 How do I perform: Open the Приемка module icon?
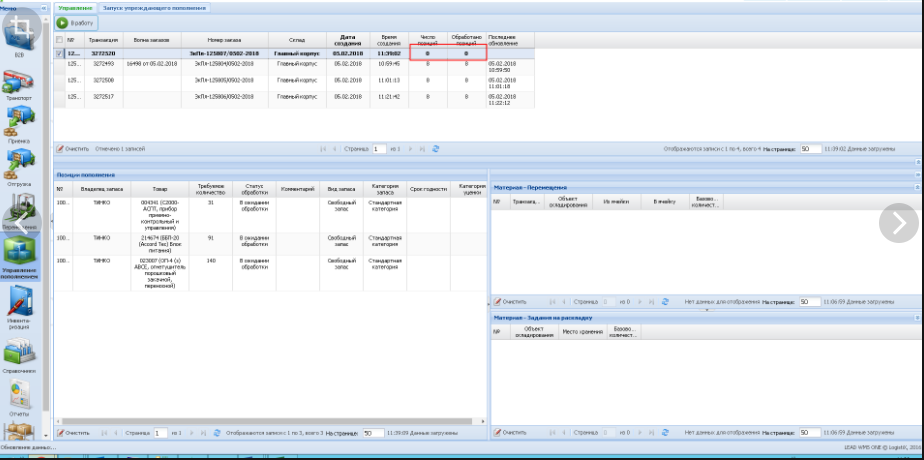tap(19, 124)
